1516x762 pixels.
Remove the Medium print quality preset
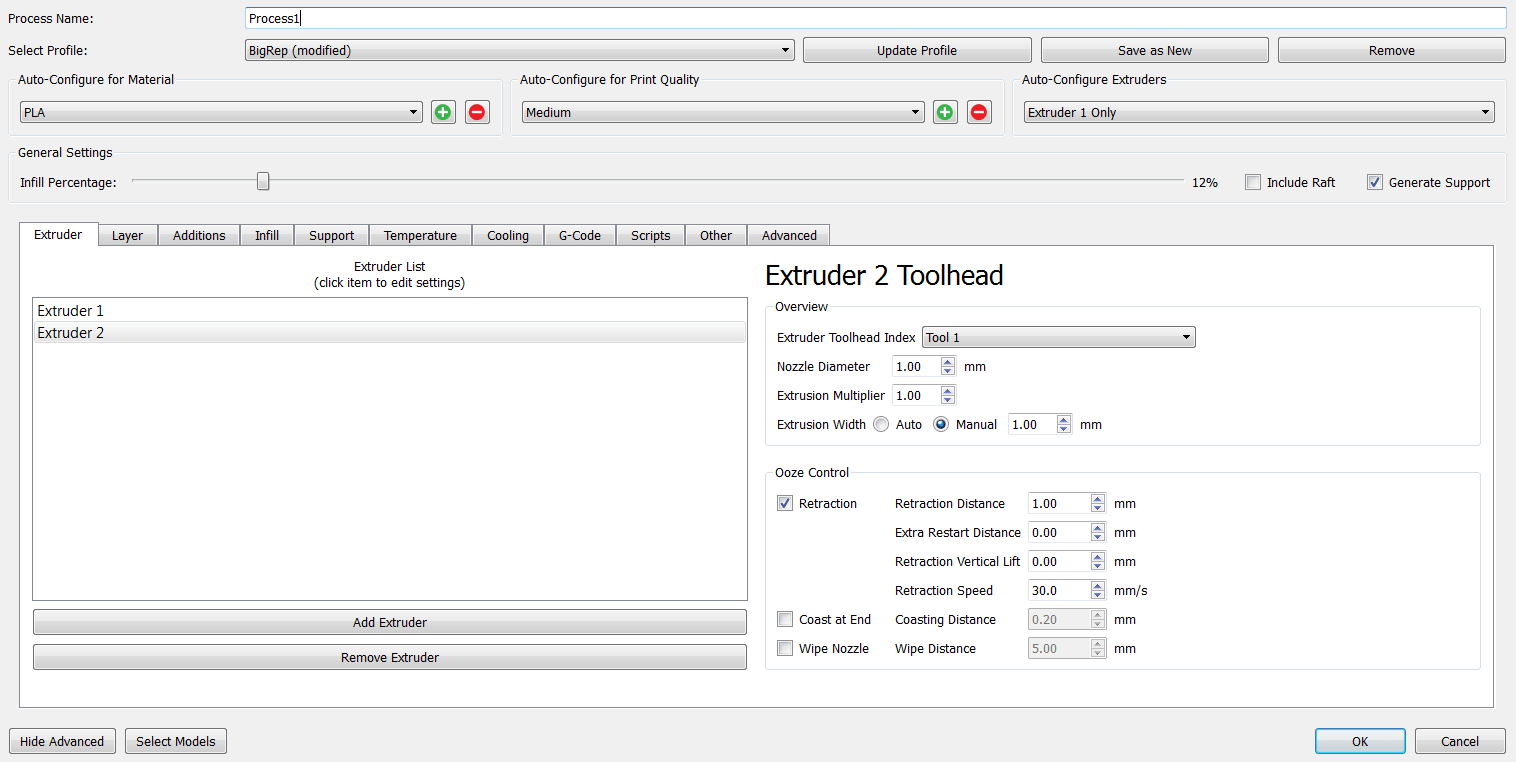click(x=979, y=112)
